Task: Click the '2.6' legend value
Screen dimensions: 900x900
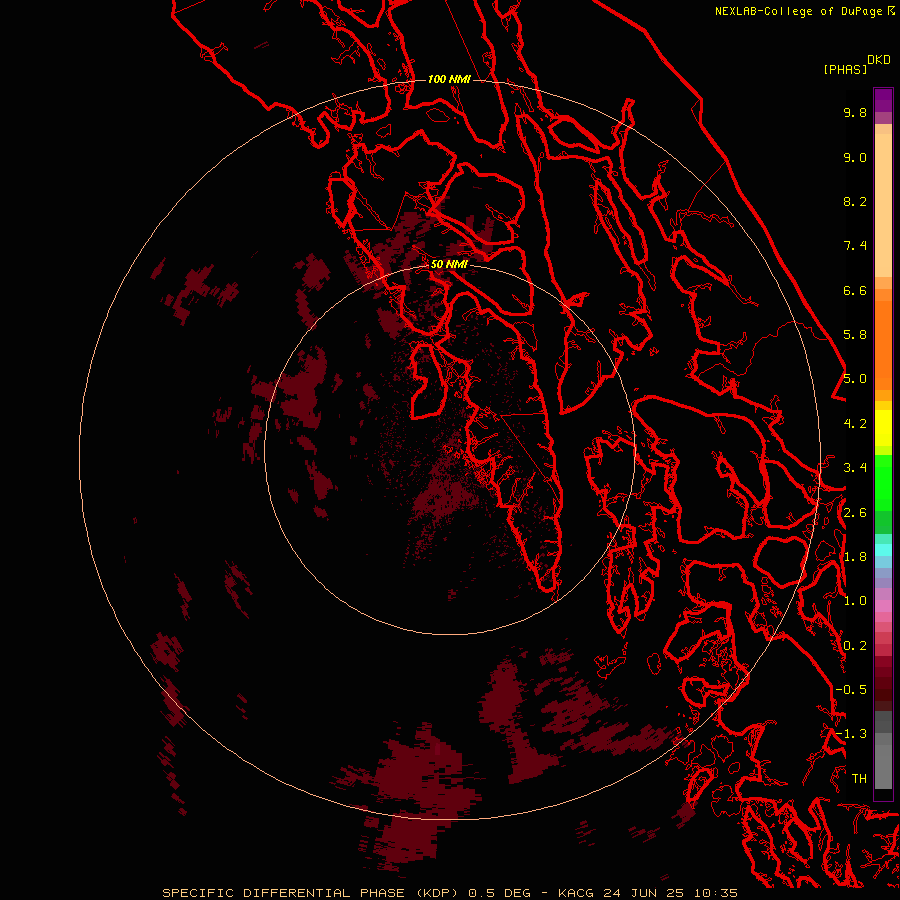Action: coord(855,513)
